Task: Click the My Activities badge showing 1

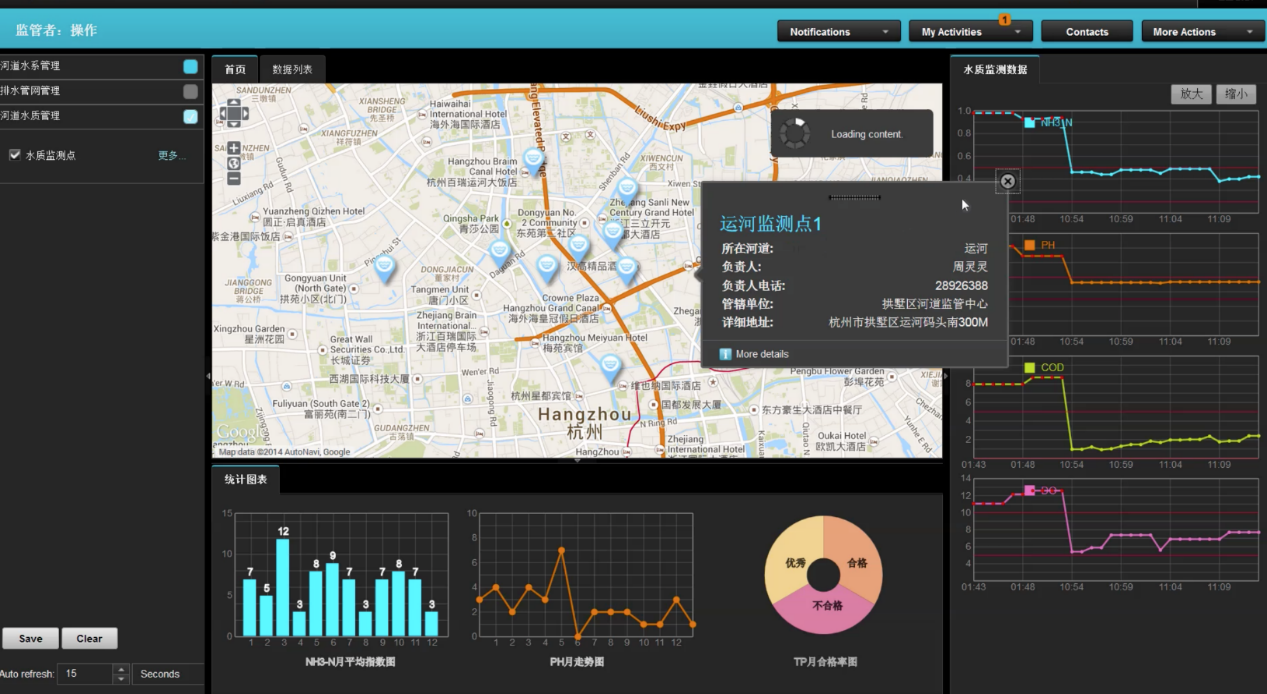Action: click(x=1004, y=19)
